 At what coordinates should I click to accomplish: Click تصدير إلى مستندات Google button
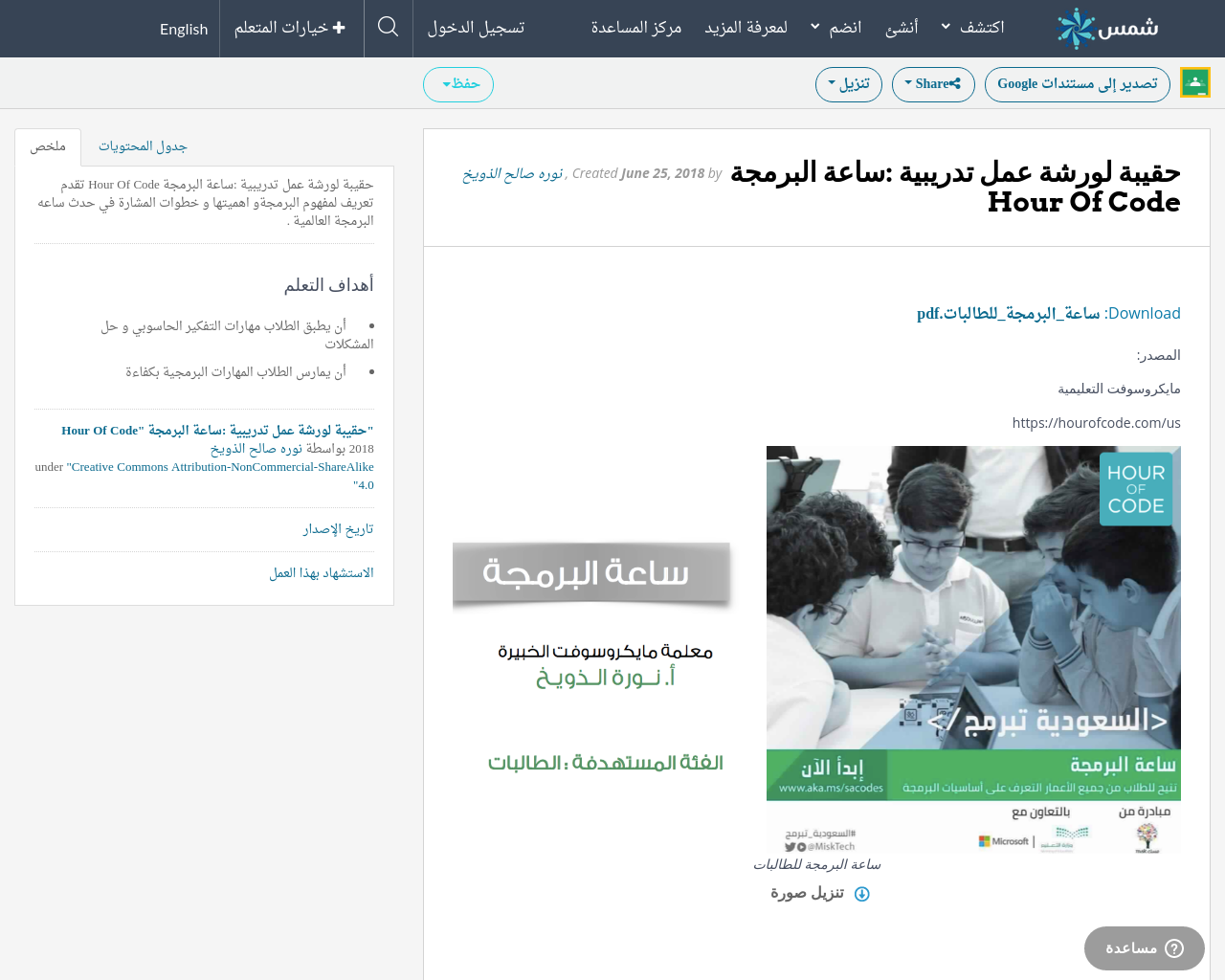(x=1077, y=84)
